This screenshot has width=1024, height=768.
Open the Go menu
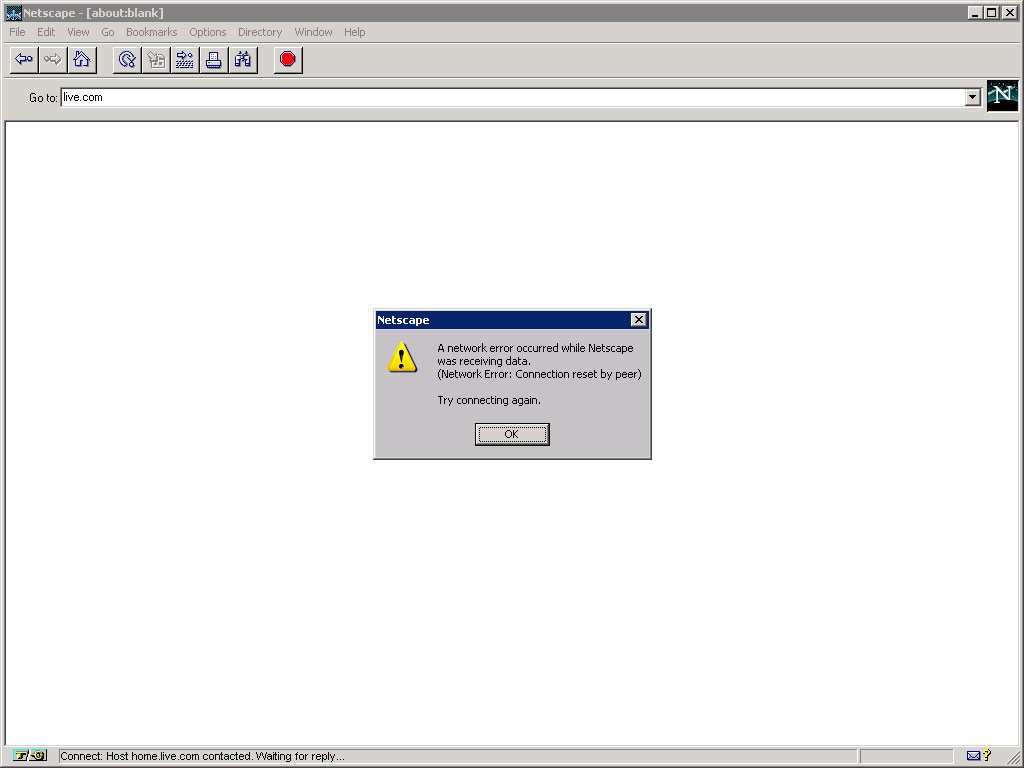(108, 32)
